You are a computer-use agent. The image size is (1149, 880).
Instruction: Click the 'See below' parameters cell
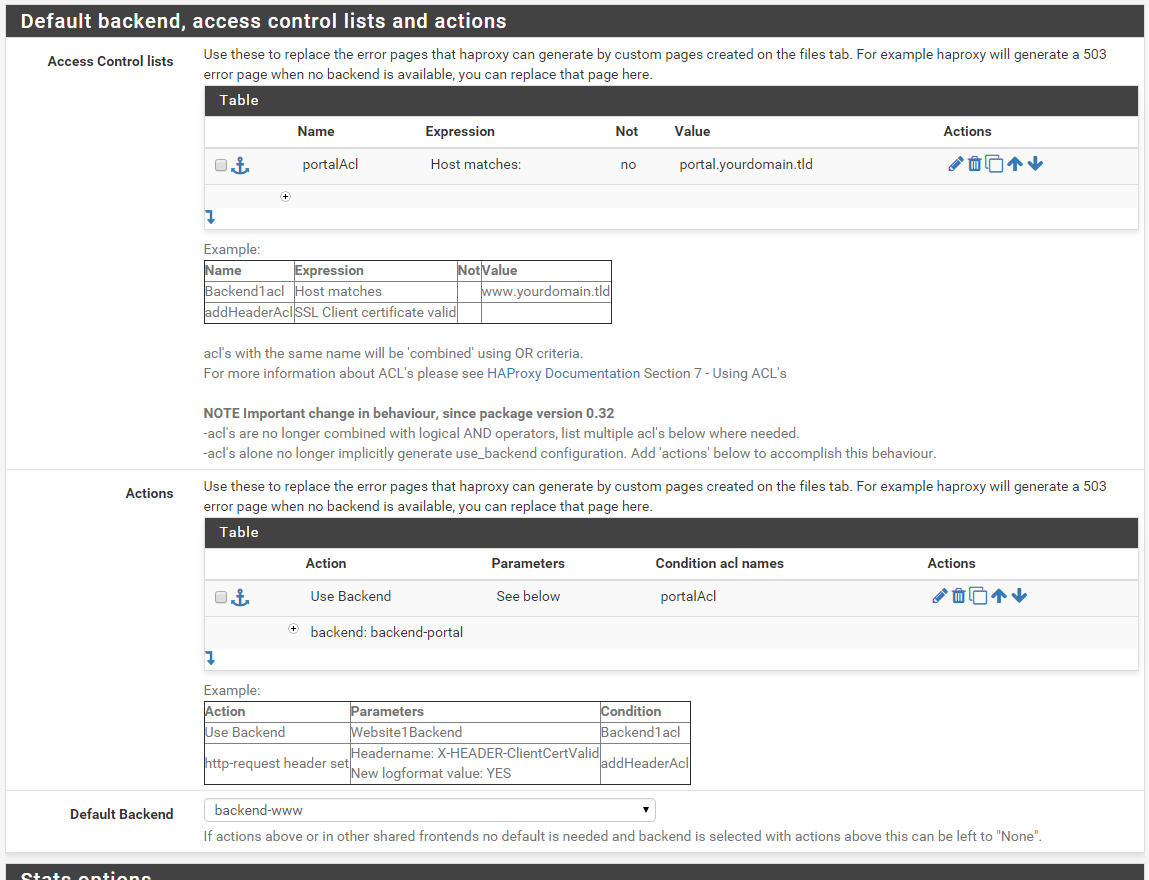tap(528, 596)
